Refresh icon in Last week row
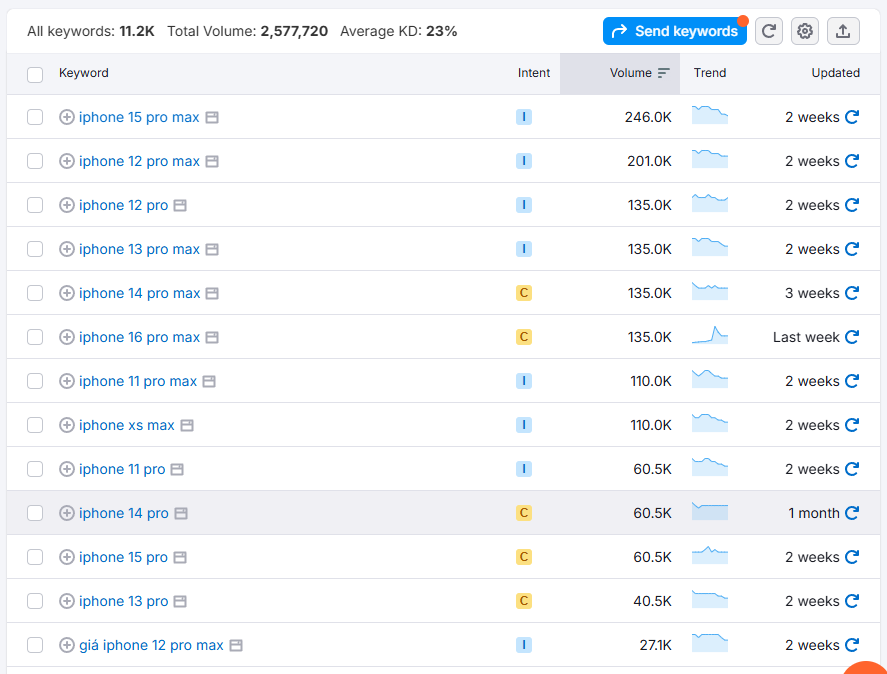Image resolution: width=887 pixels, height=674 pixels. tap(852, 337)
